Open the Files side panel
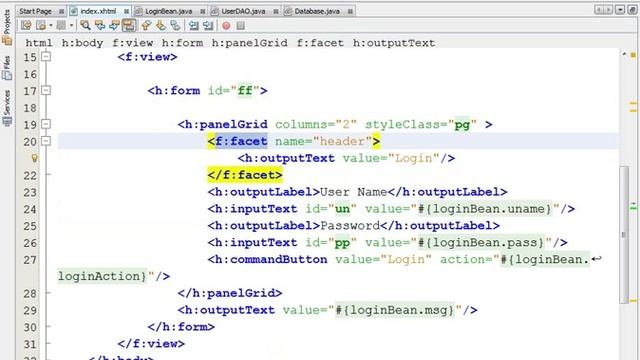Screen dimensions: 640x360 [7, 68]
